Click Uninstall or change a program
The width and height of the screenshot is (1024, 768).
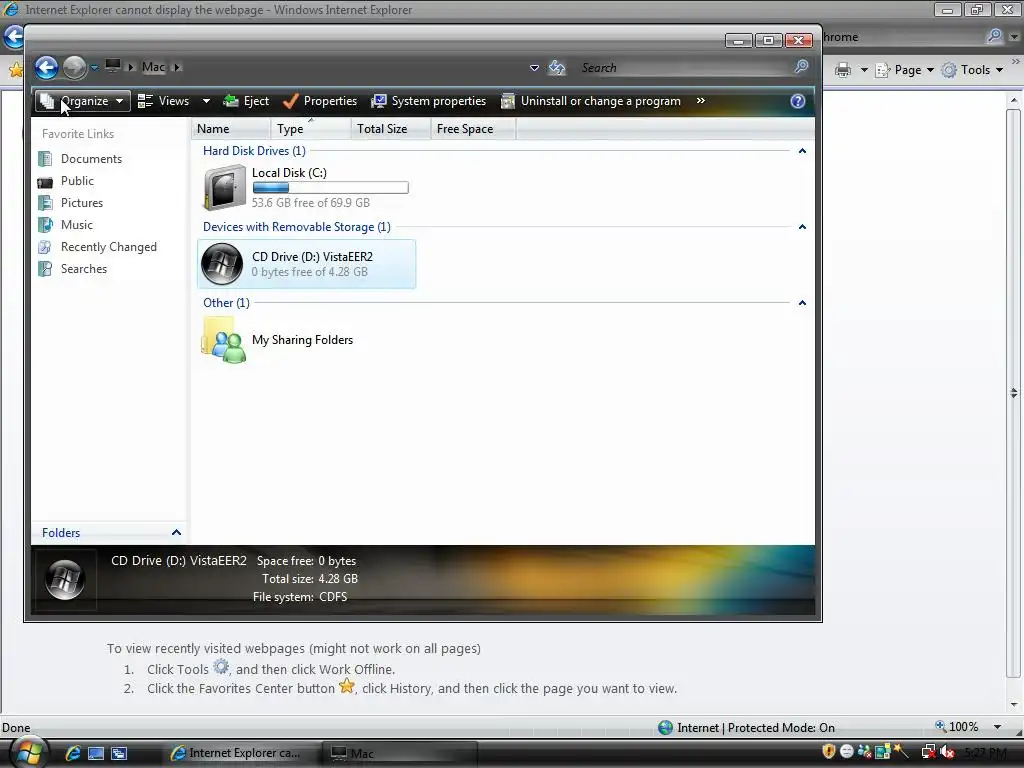pyautogui.click(x=591, y=101)
